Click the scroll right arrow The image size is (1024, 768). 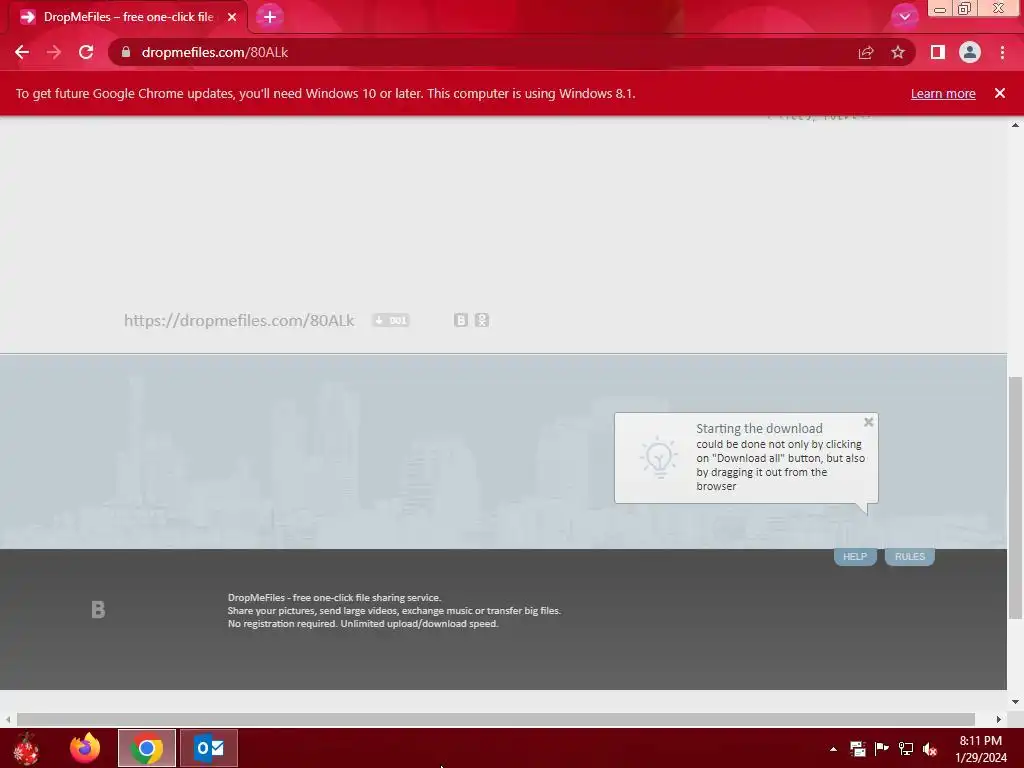click(x=999, y=719)
